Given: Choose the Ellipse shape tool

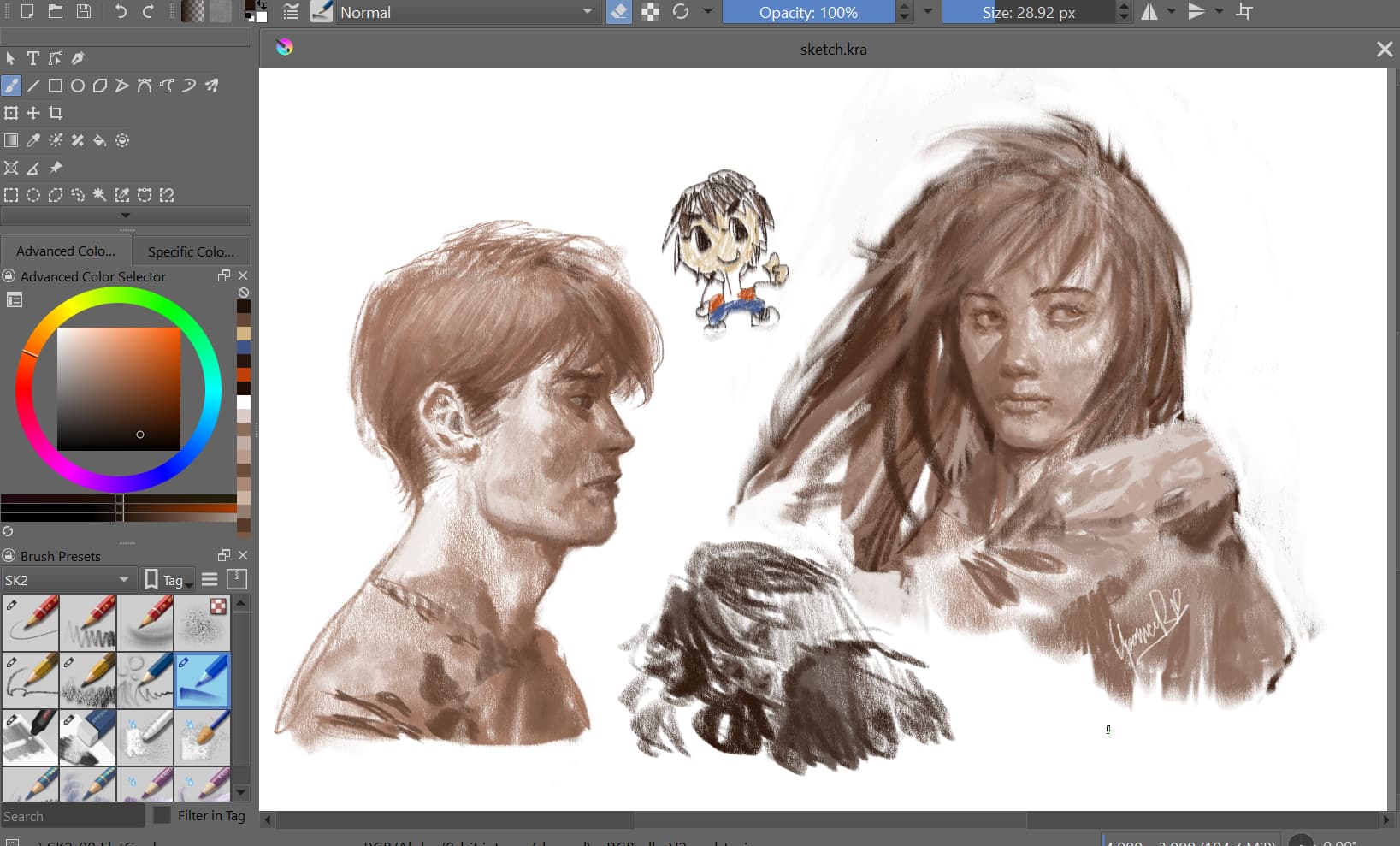Looking at the screenshot, I should tap(78, 86).
